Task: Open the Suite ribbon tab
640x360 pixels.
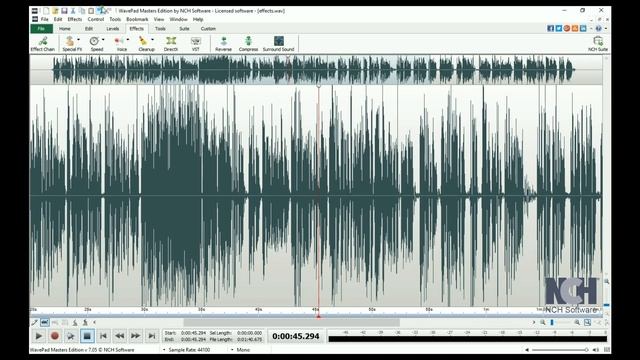Action: coord(184,29)
